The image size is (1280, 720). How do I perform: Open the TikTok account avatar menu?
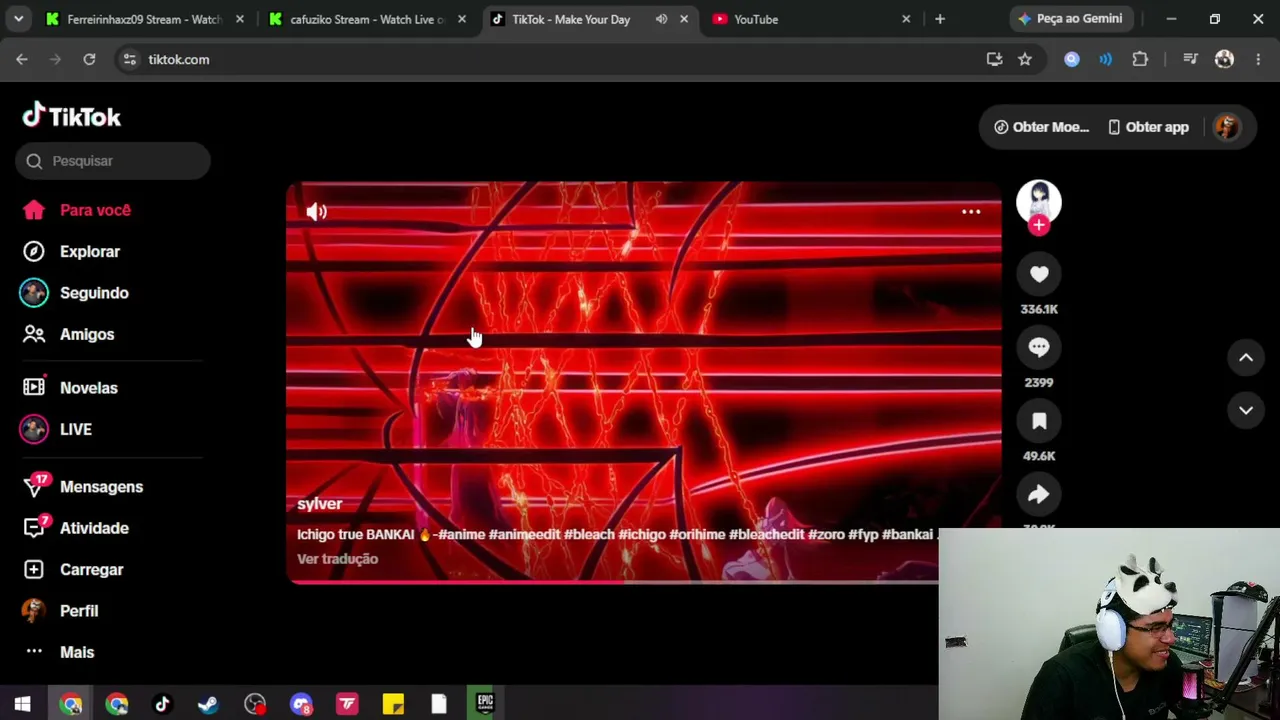point(1227,127)
